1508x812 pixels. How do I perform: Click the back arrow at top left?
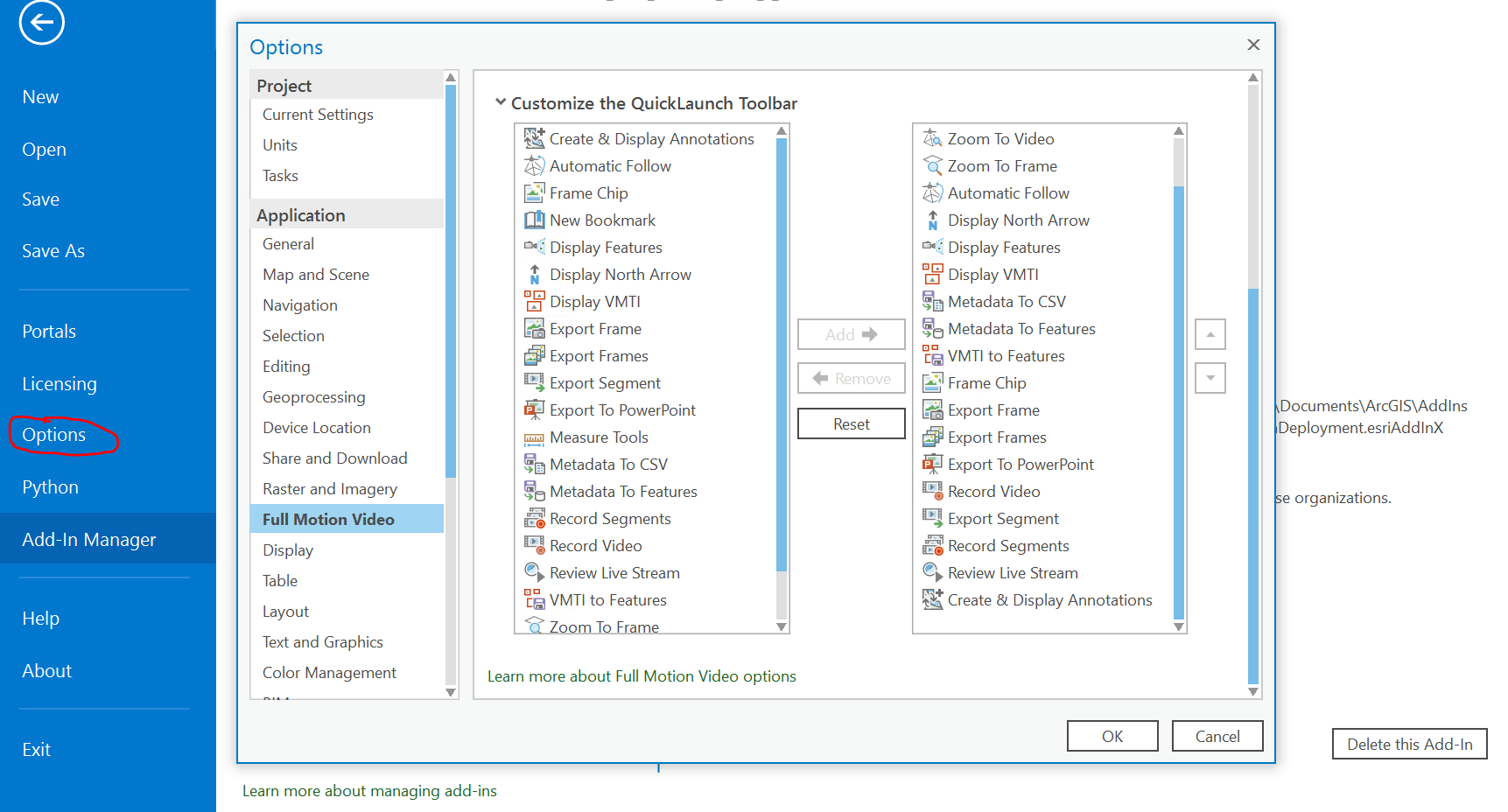(40, 23)
